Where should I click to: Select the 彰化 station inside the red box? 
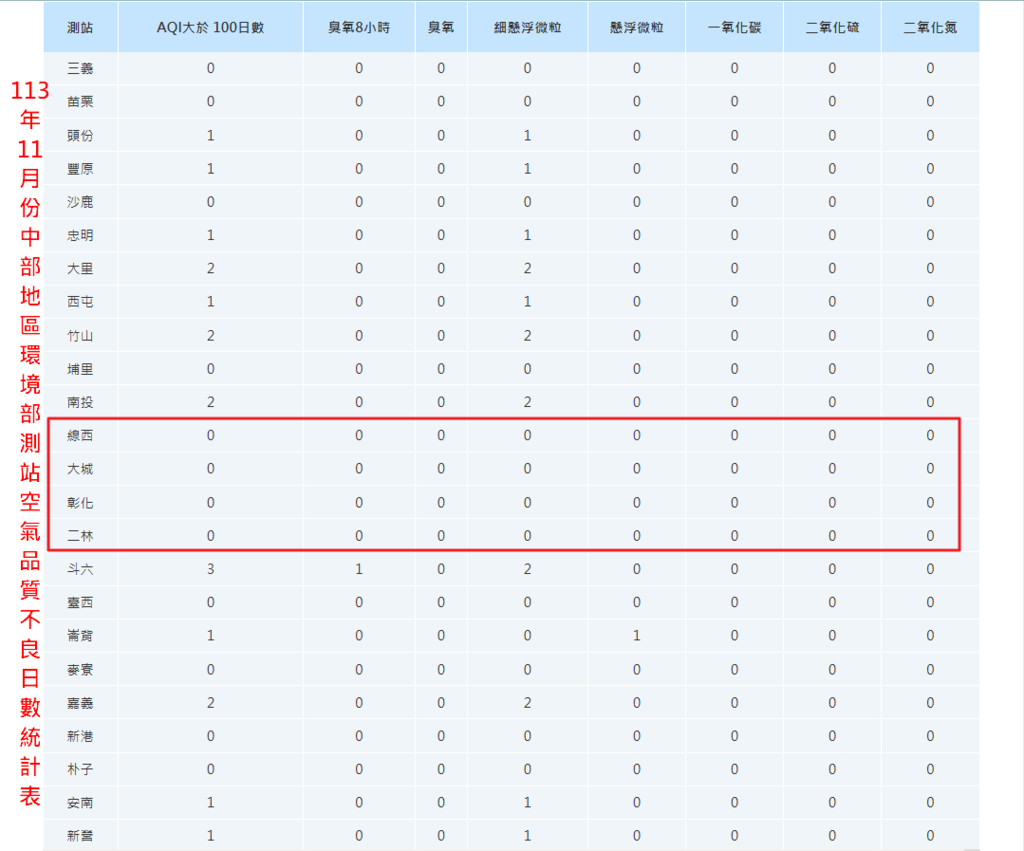81,502
